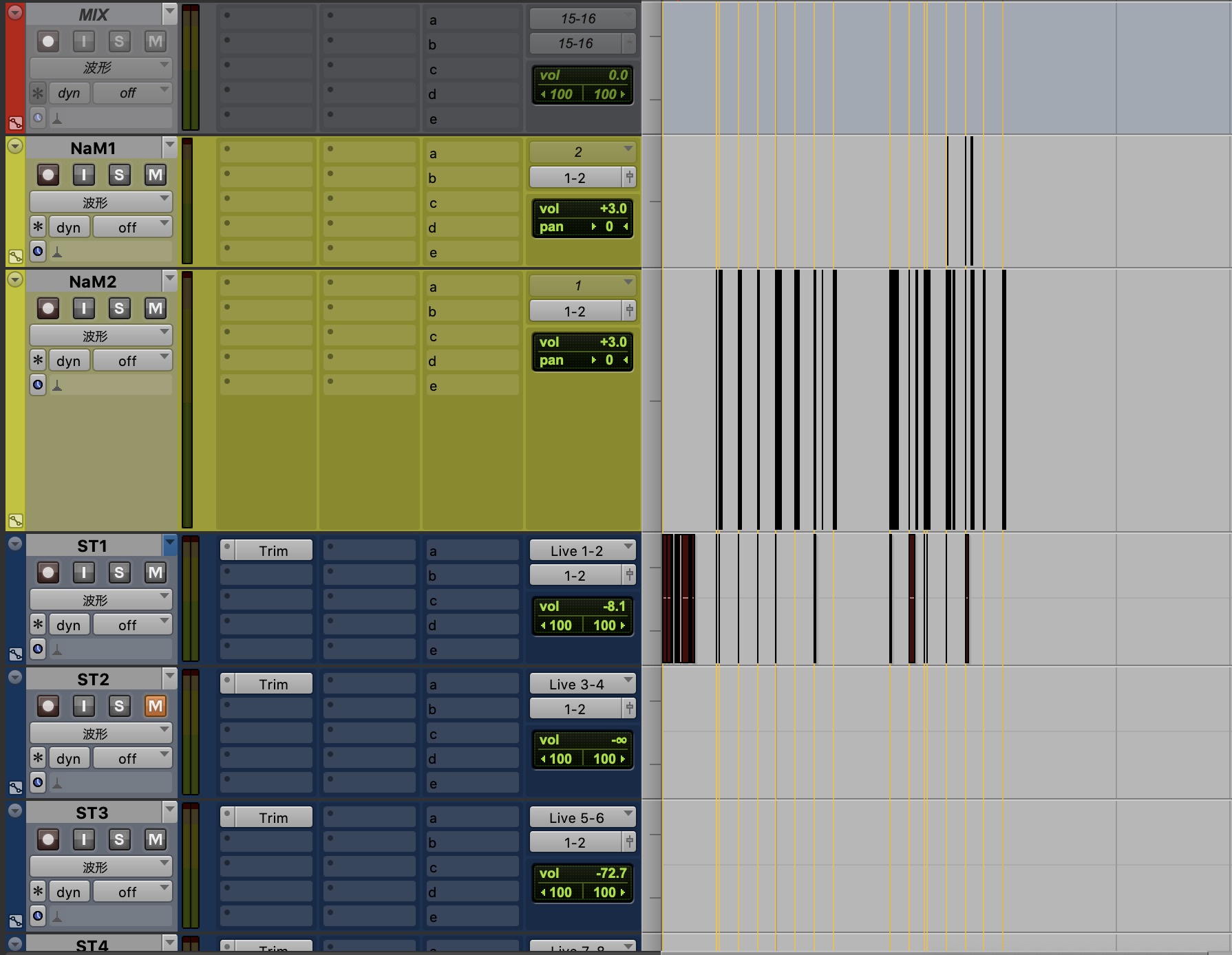Image resolution: width=1232 pixels, height=955 pixels.
Task: Open the Trim insert on ST1
Action: click(275, 550)
